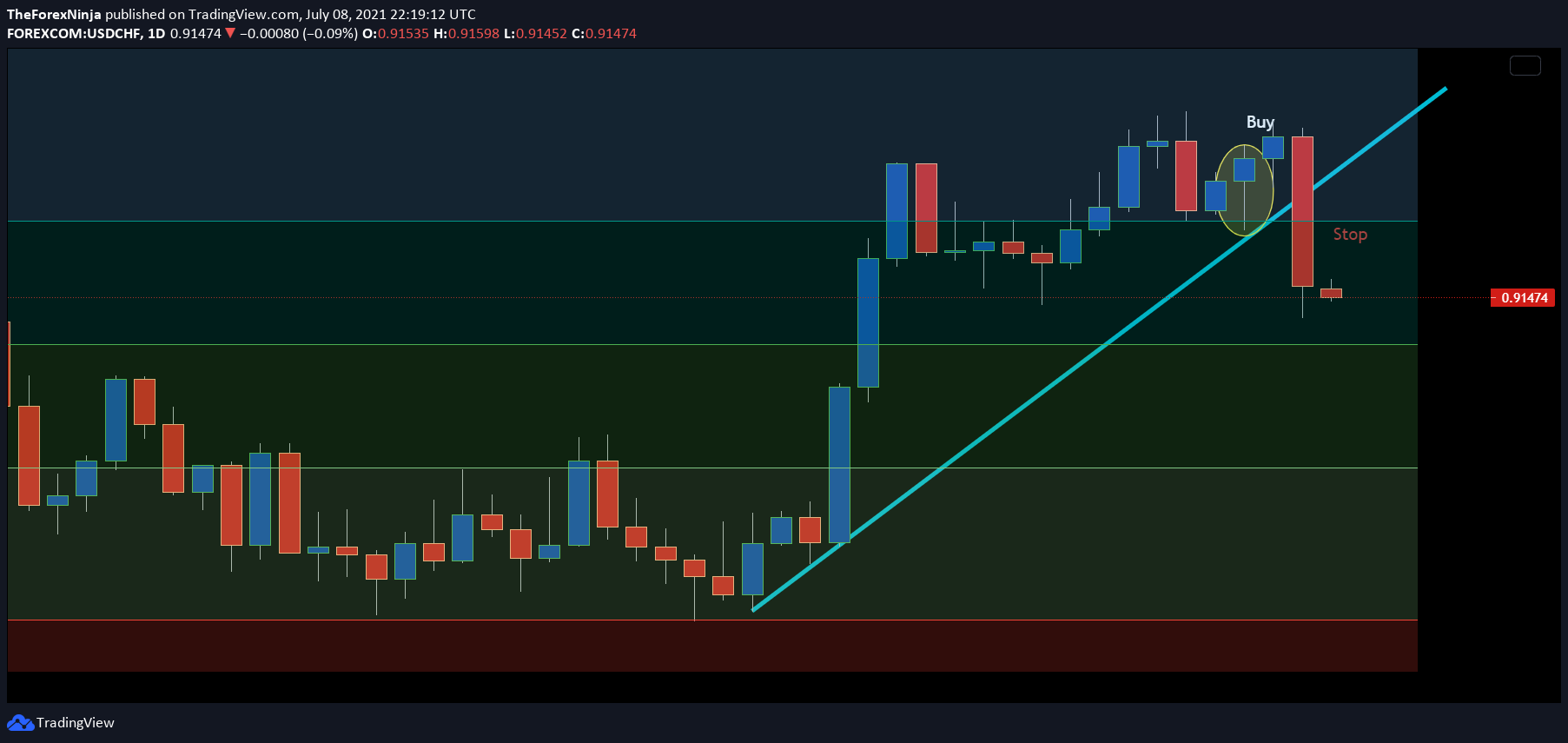Image resolution: width=1568 pixels, height=743 pixels.
Task: Click the cyan ascending trendline
Action: (1098, 349)
